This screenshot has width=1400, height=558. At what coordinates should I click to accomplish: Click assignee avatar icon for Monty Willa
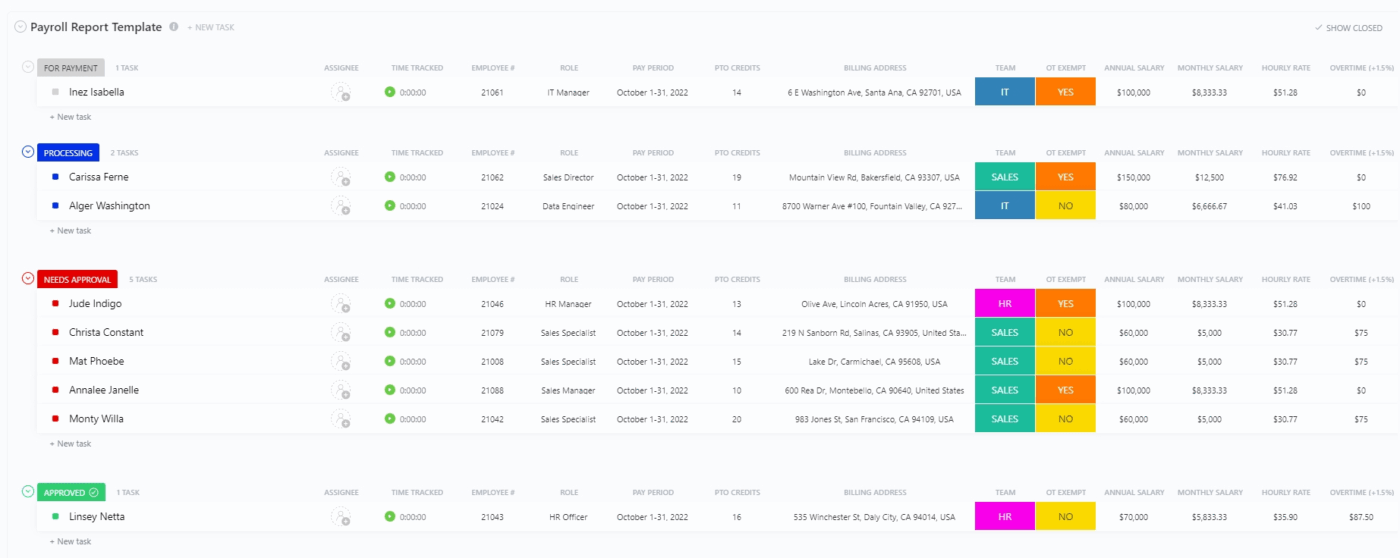click(x=341, y=420)
